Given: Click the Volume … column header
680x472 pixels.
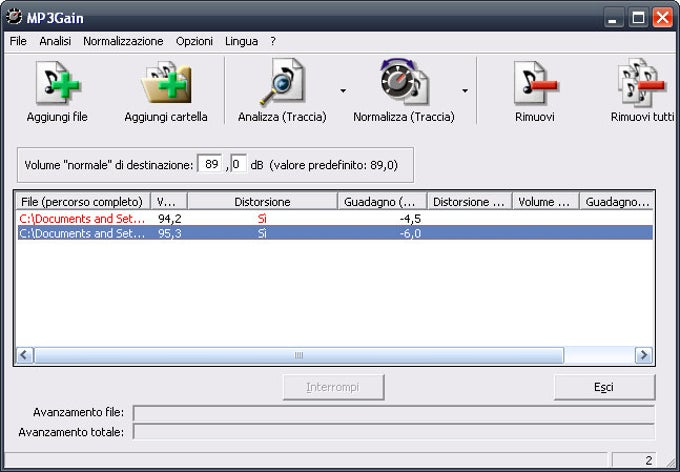Looking at the screenshot, I should tap(546, 202).
